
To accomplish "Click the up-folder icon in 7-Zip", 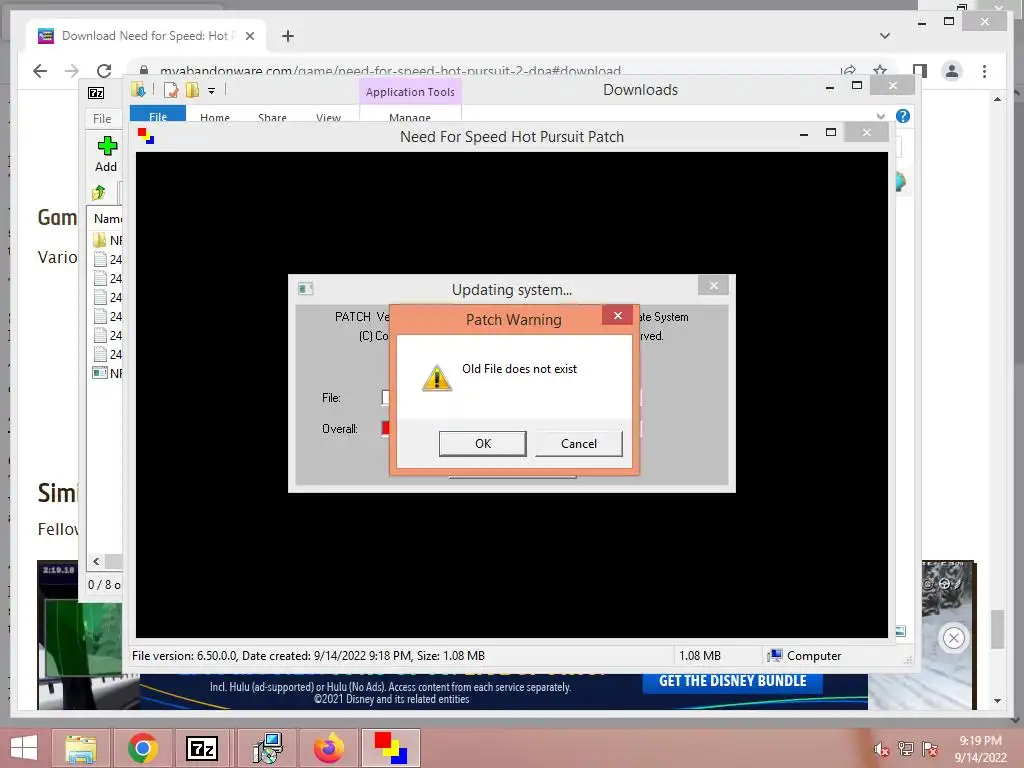I will click(x=99, y=193).
